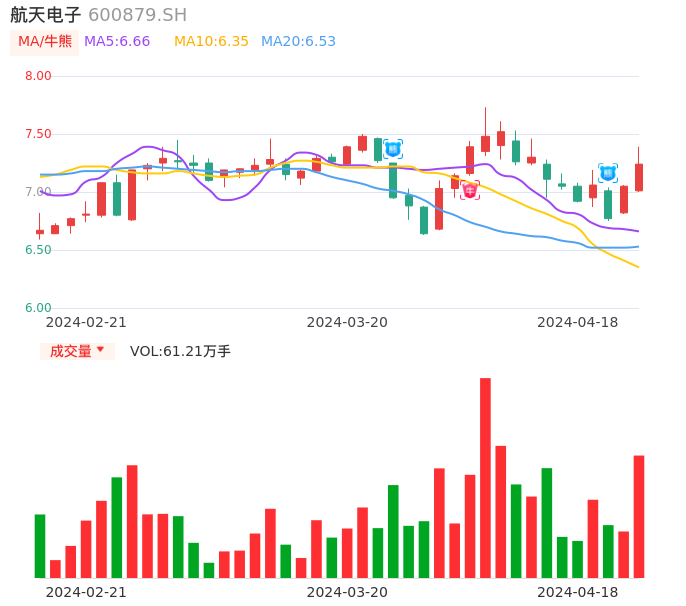Click the blue bear marker near 2024-03-20
Image resolution: width=686 pixels, height=606 pixels.
point(393,149)
